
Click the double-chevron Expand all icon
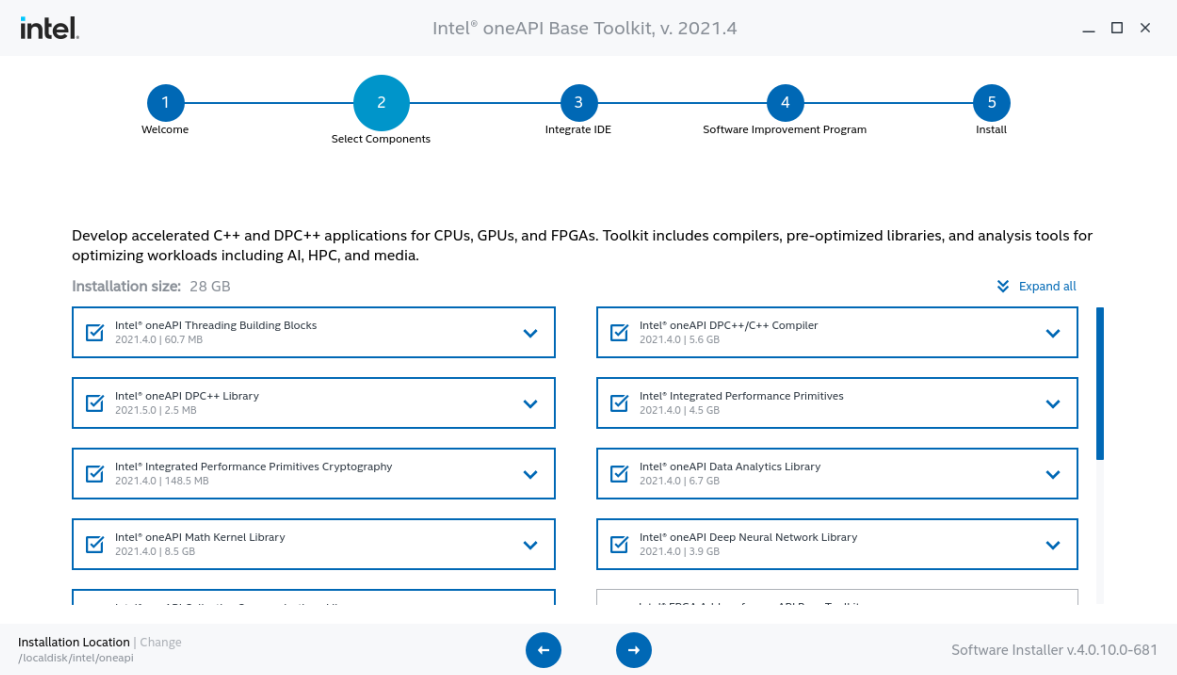[1003, 286]
